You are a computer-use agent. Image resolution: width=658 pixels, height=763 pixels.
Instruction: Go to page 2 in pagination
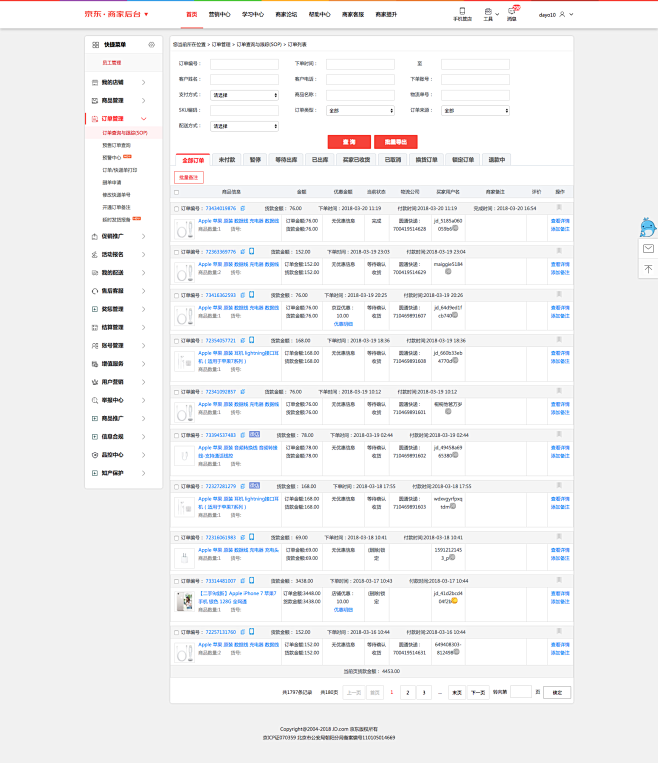[x=407, y=692]
